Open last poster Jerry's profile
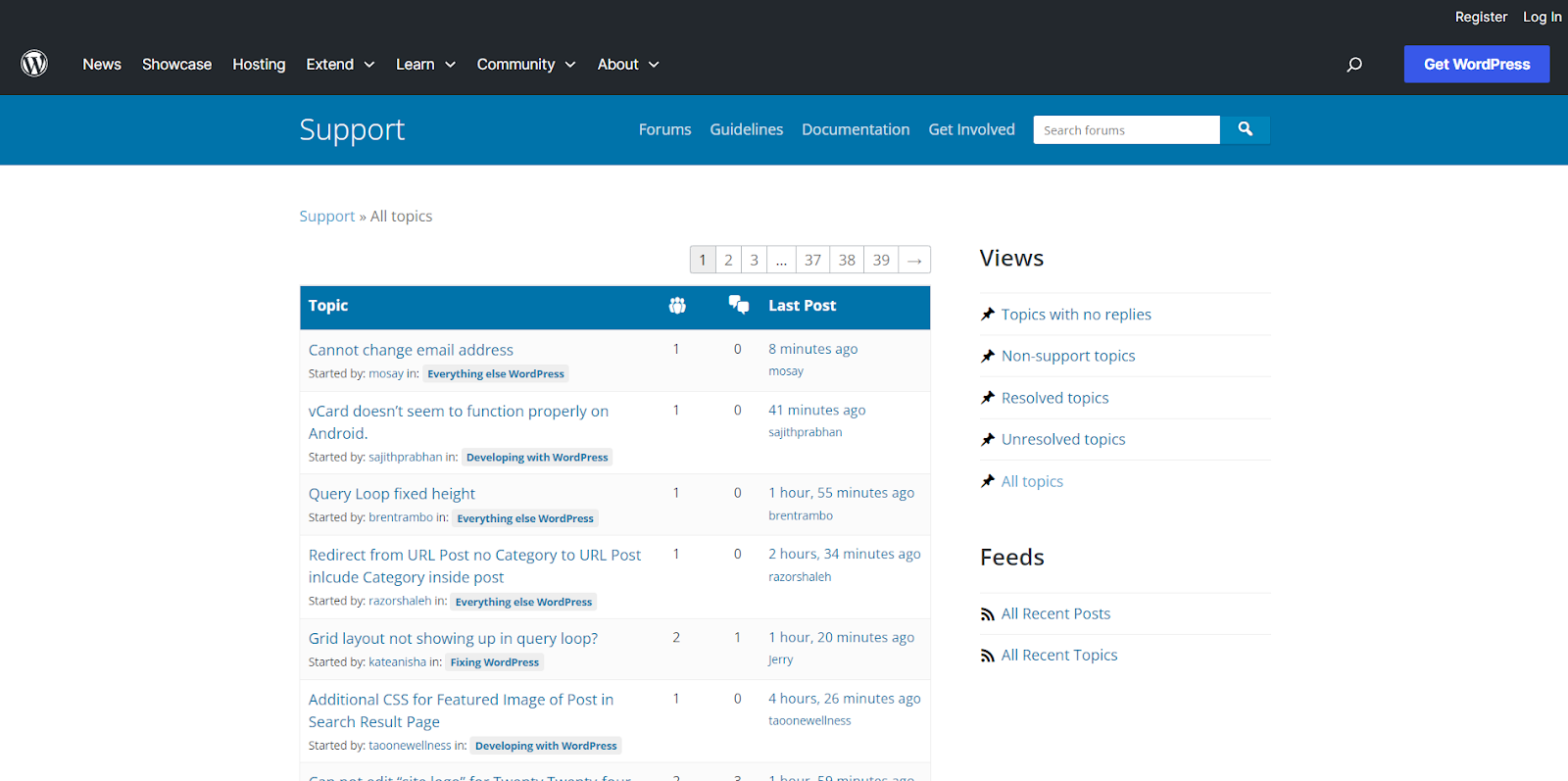1568x781 pixels. click(781, 659)
